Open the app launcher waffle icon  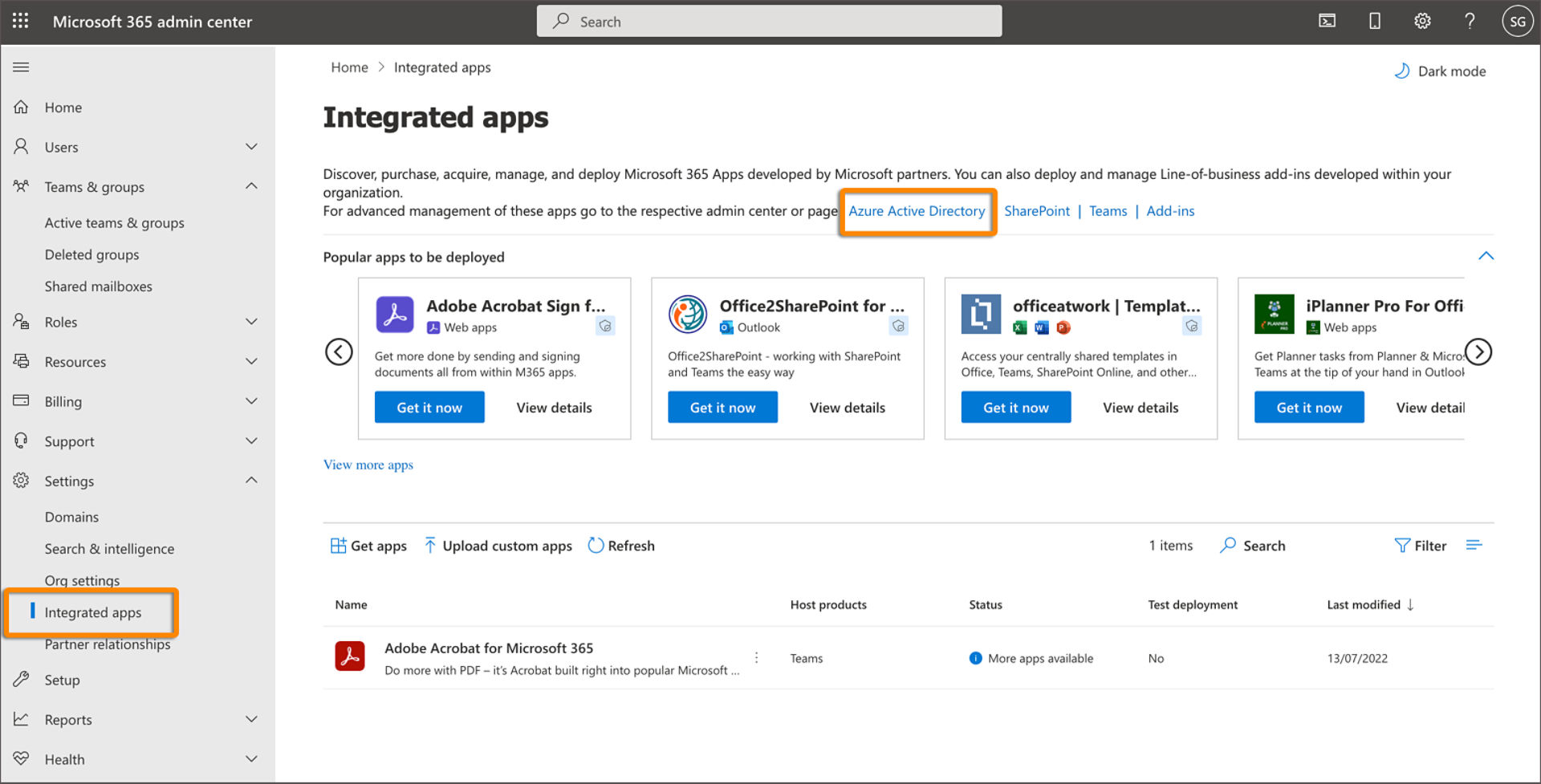click(x=21, y=21)
